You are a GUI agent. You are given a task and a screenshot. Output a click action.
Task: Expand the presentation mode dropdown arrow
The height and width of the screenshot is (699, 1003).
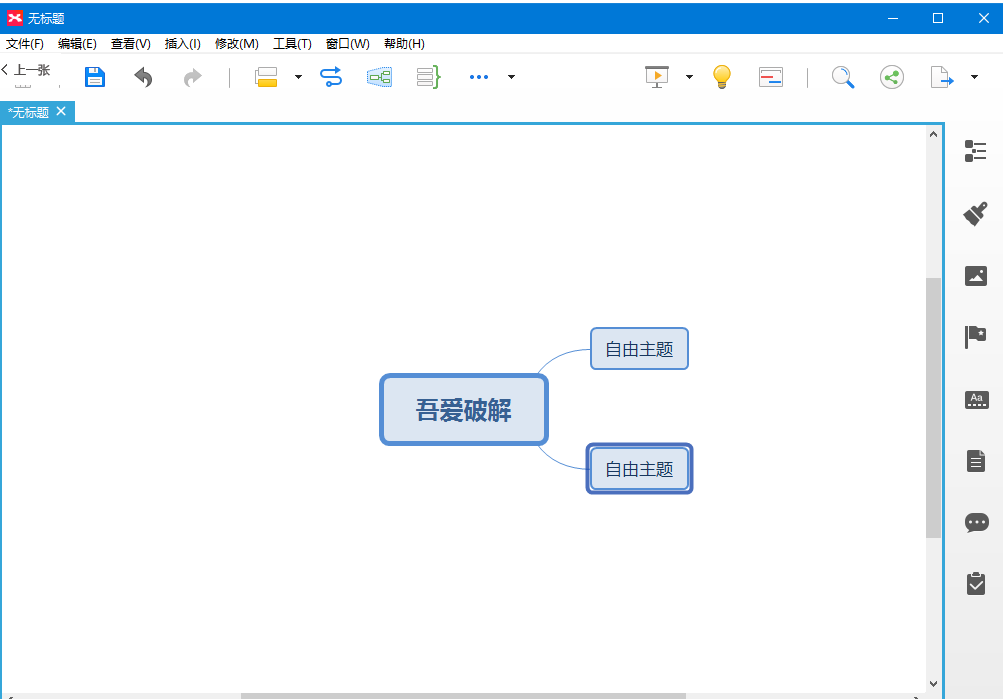[689, 77]
